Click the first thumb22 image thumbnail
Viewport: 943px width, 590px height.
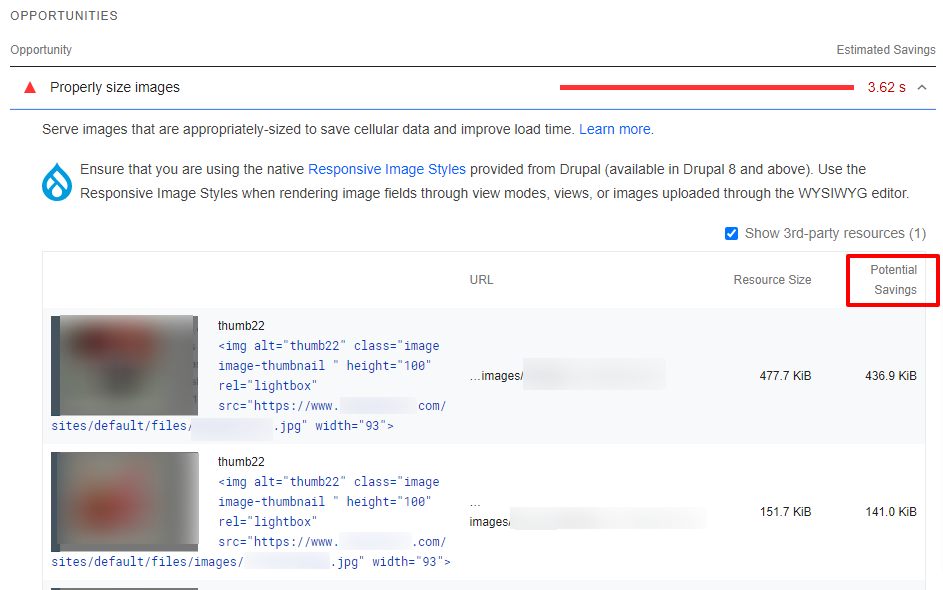(x=124, y=365)
